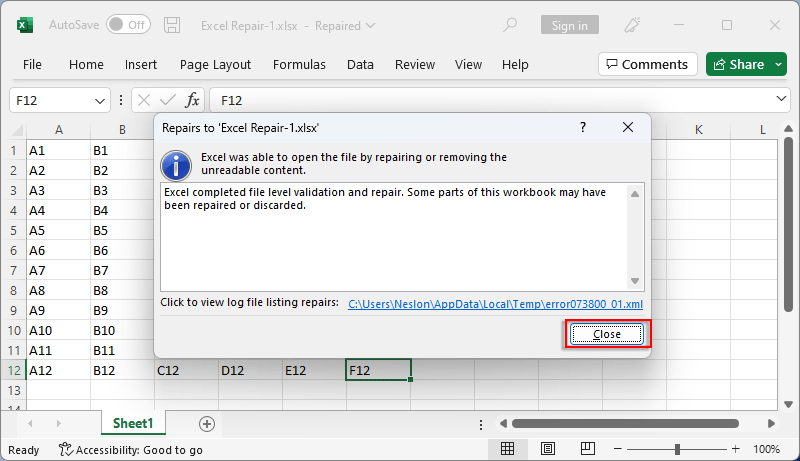Viewport: 800px width, 461px height.
Task: Switch to Page Break Preview icon
Action: point(588,449)
